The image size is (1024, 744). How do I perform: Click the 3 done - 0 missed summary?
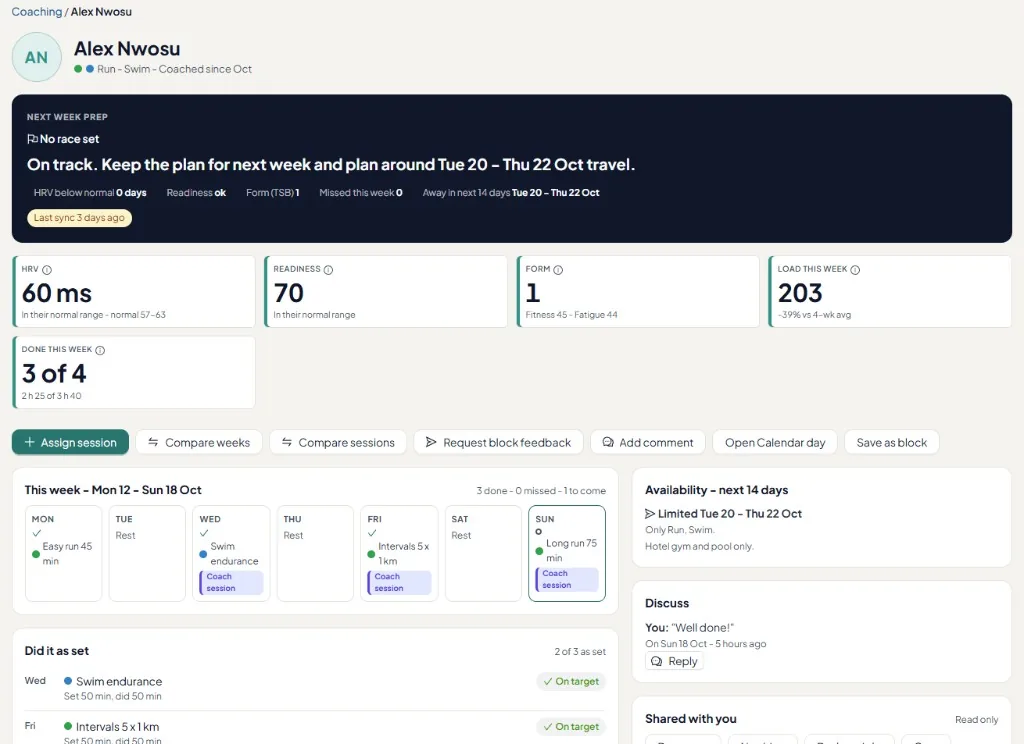tap(541, 491)
